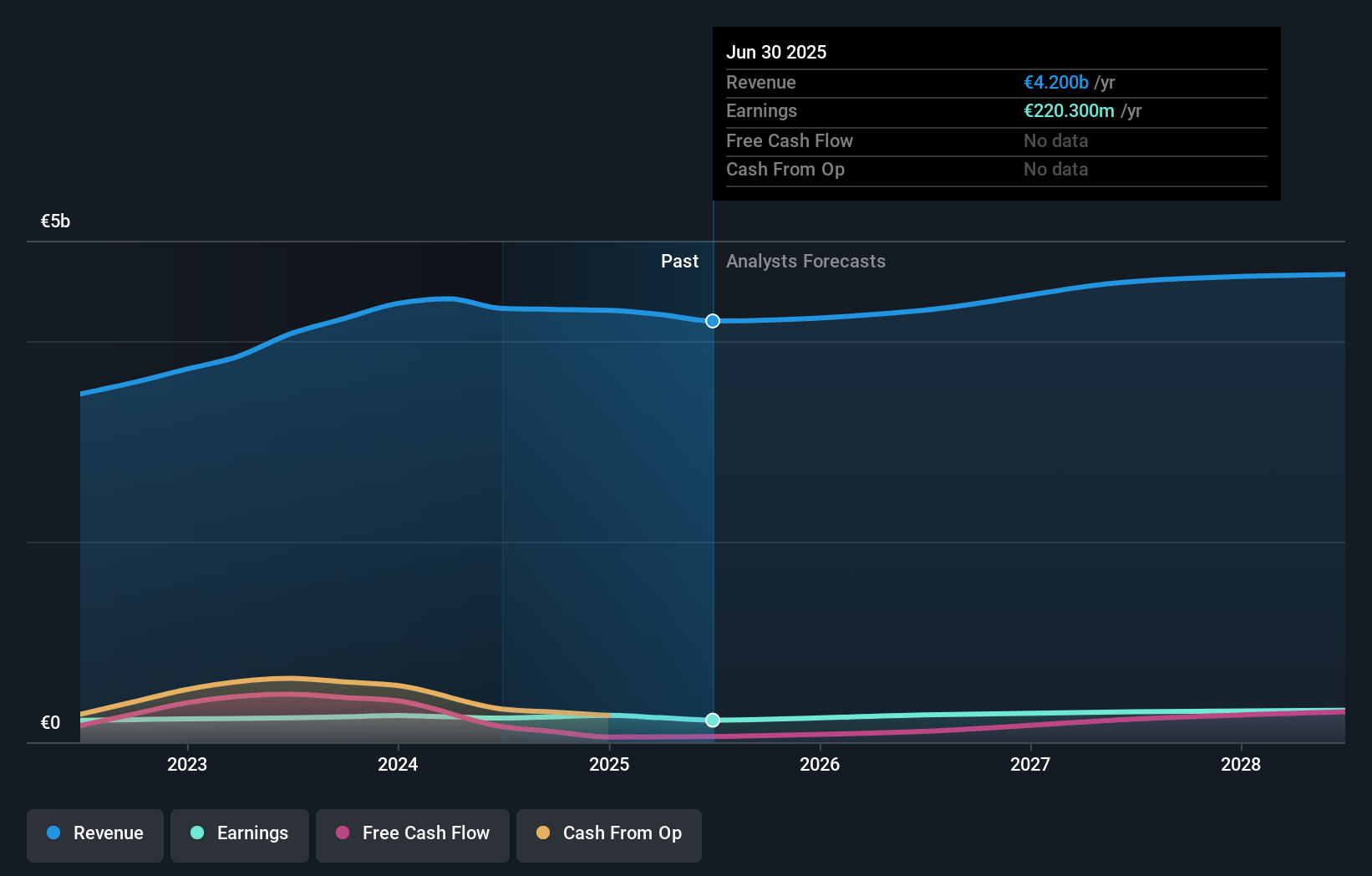Select the 2026 axis label

pyautogui.click(x=821, y=764)
